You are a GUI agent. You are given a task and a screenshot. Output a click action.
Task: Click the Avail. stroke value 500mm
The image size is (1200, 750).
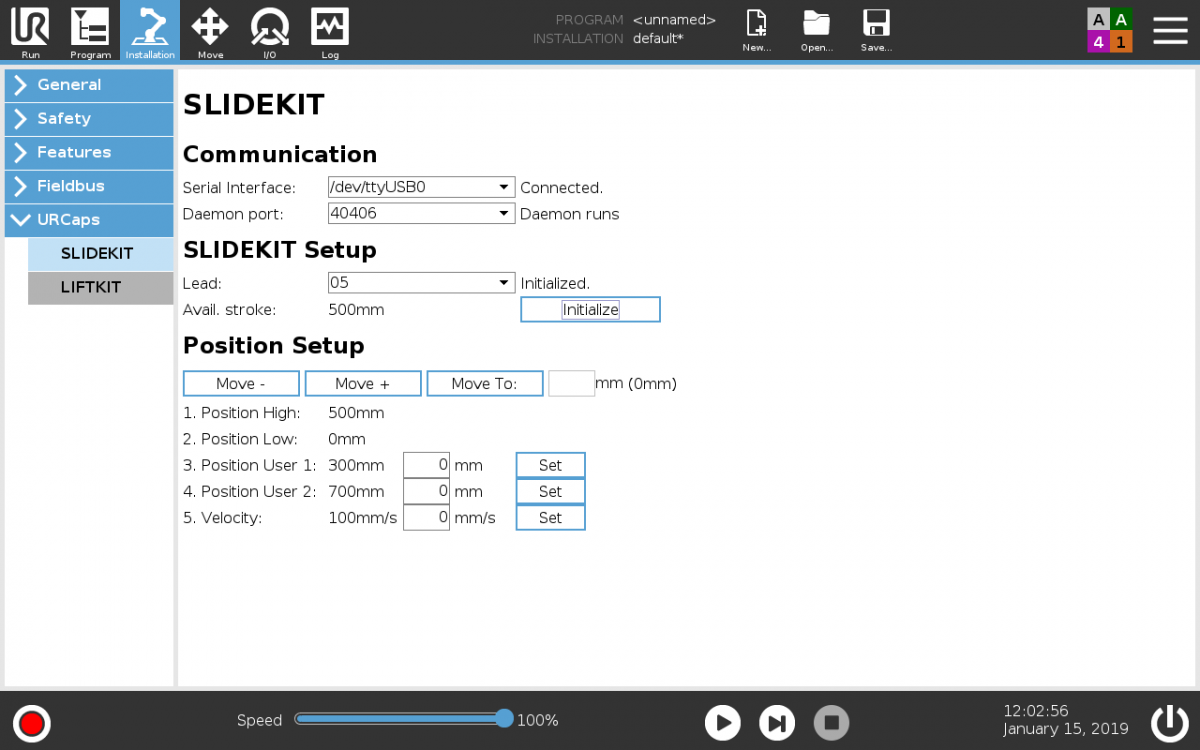[x=356, y=310]
